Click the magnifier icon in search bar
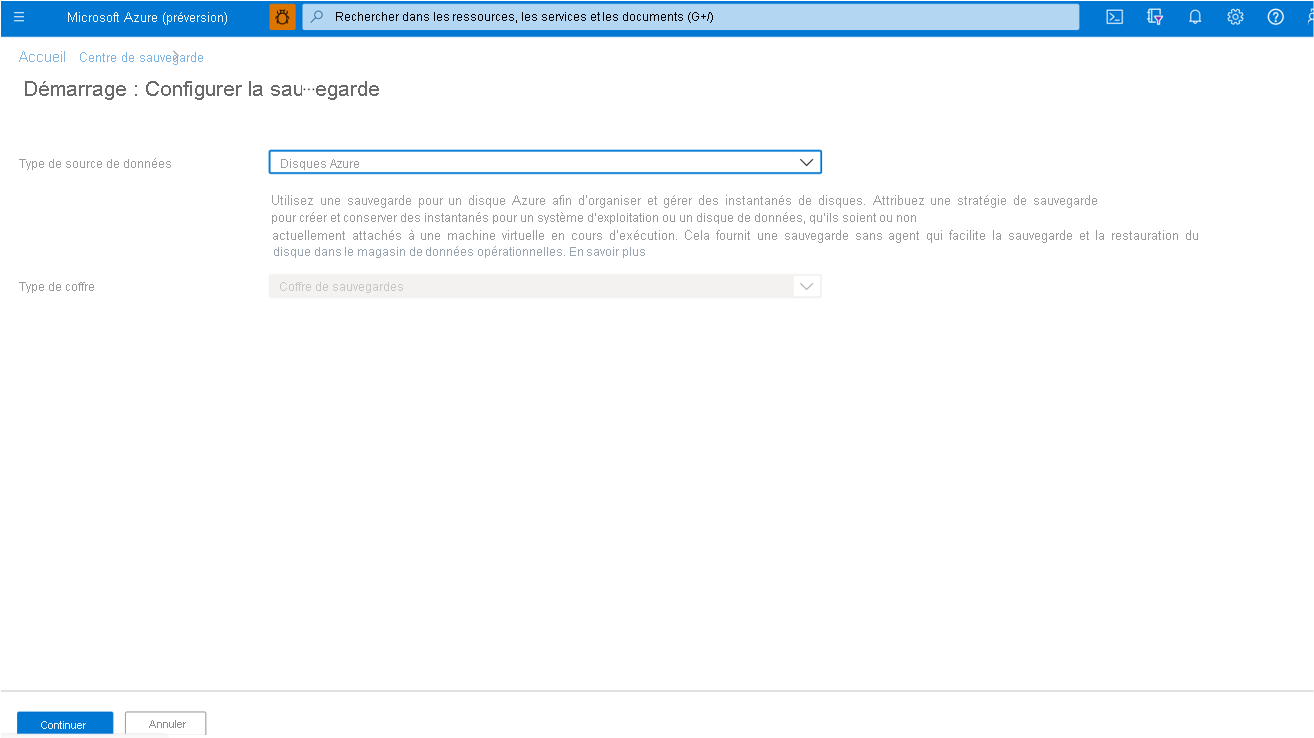The height and width of the screenshot is (738, 1314). 318,17
